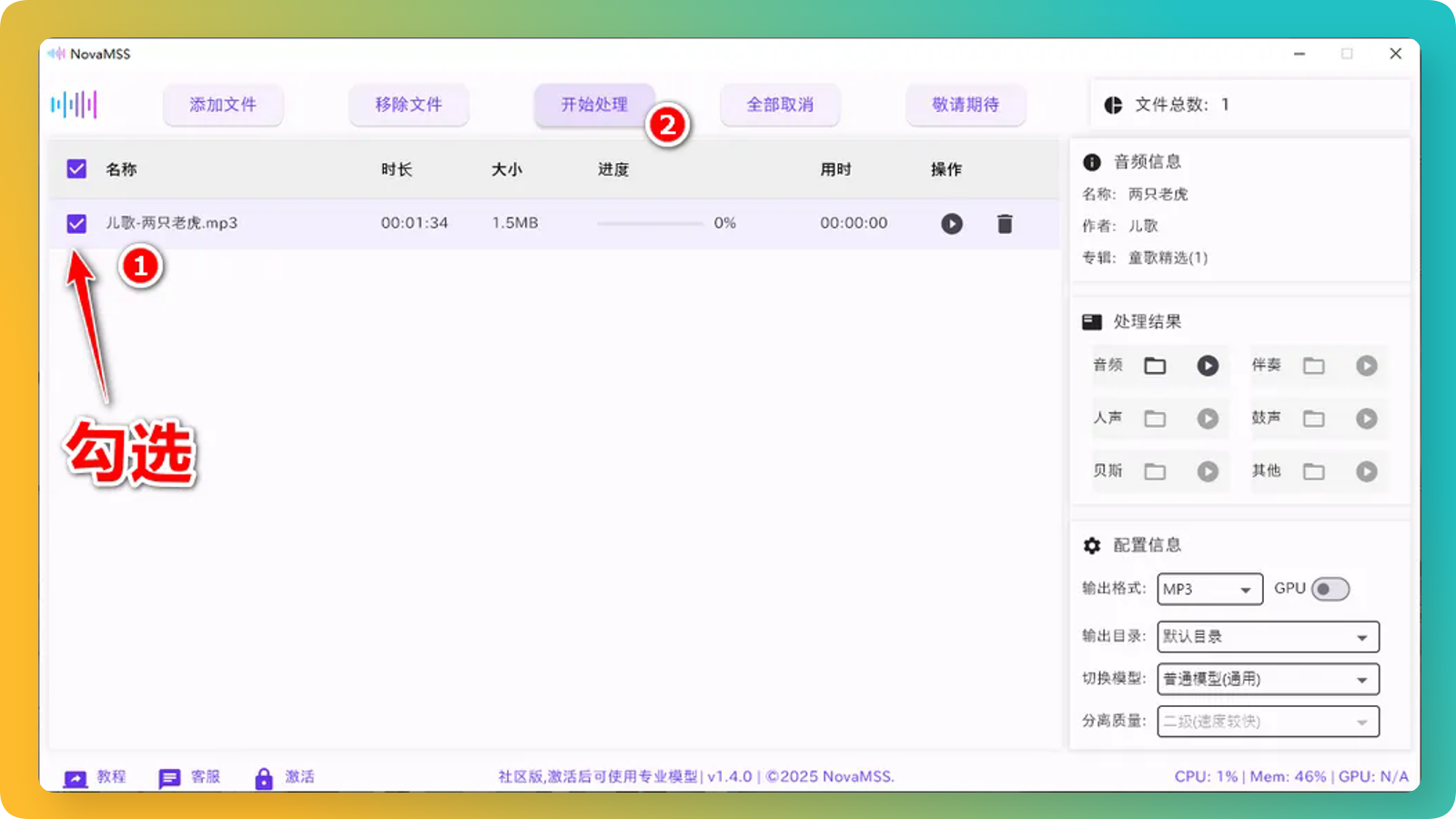Open the 鼓声 result folder
Screen dimensions: 1456x819
(x=1313, y=419)
